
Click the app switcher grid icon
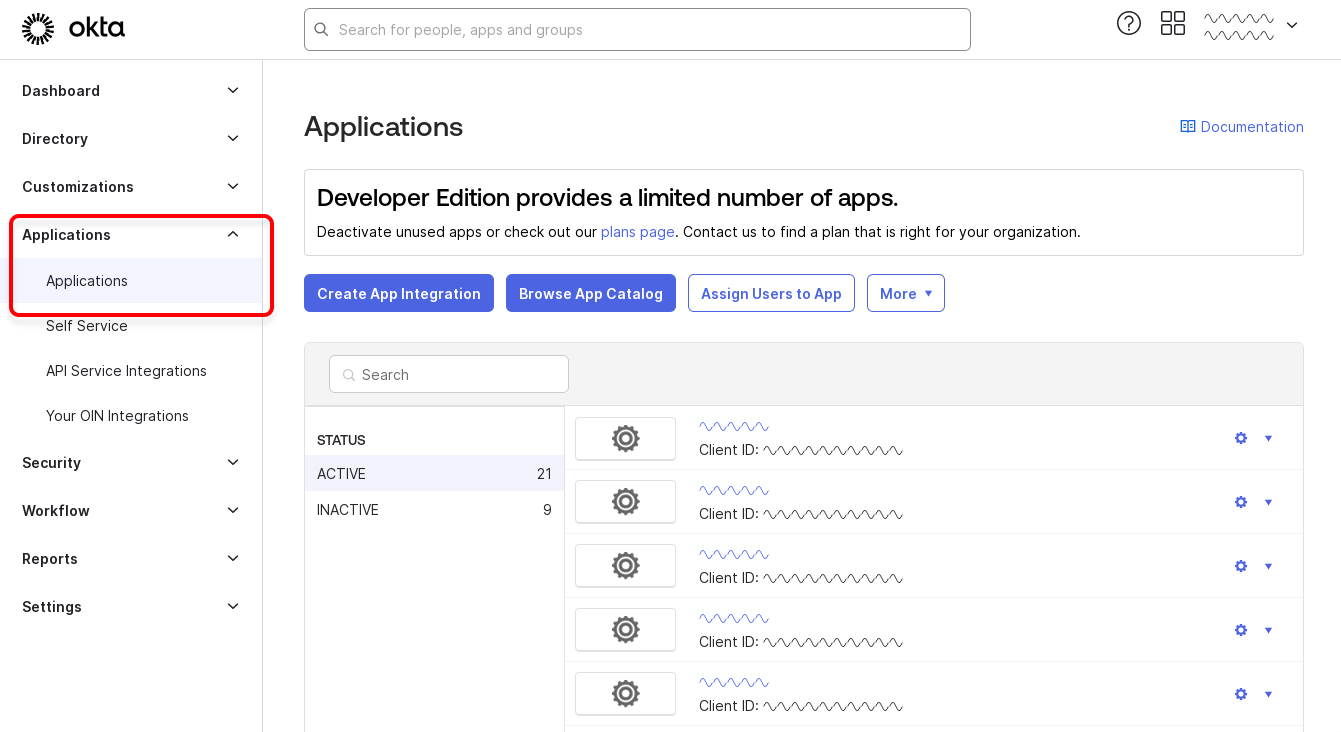point(1172,23)
